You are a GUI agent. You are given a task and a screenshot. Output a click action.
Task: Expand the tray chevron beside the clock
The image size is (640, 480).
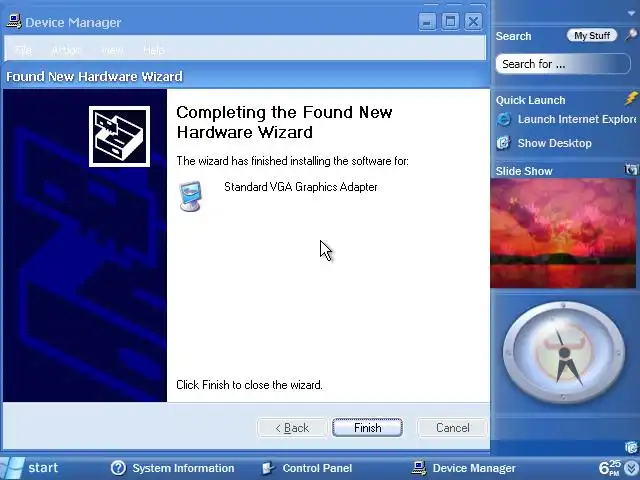[x=632, y=469]
